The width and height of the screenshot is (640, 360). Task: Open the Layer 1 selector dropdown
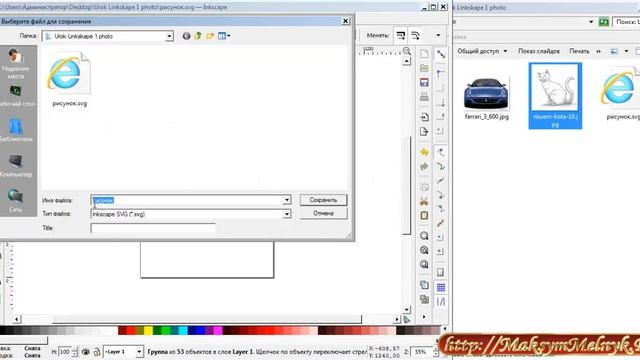coord(139,351)
